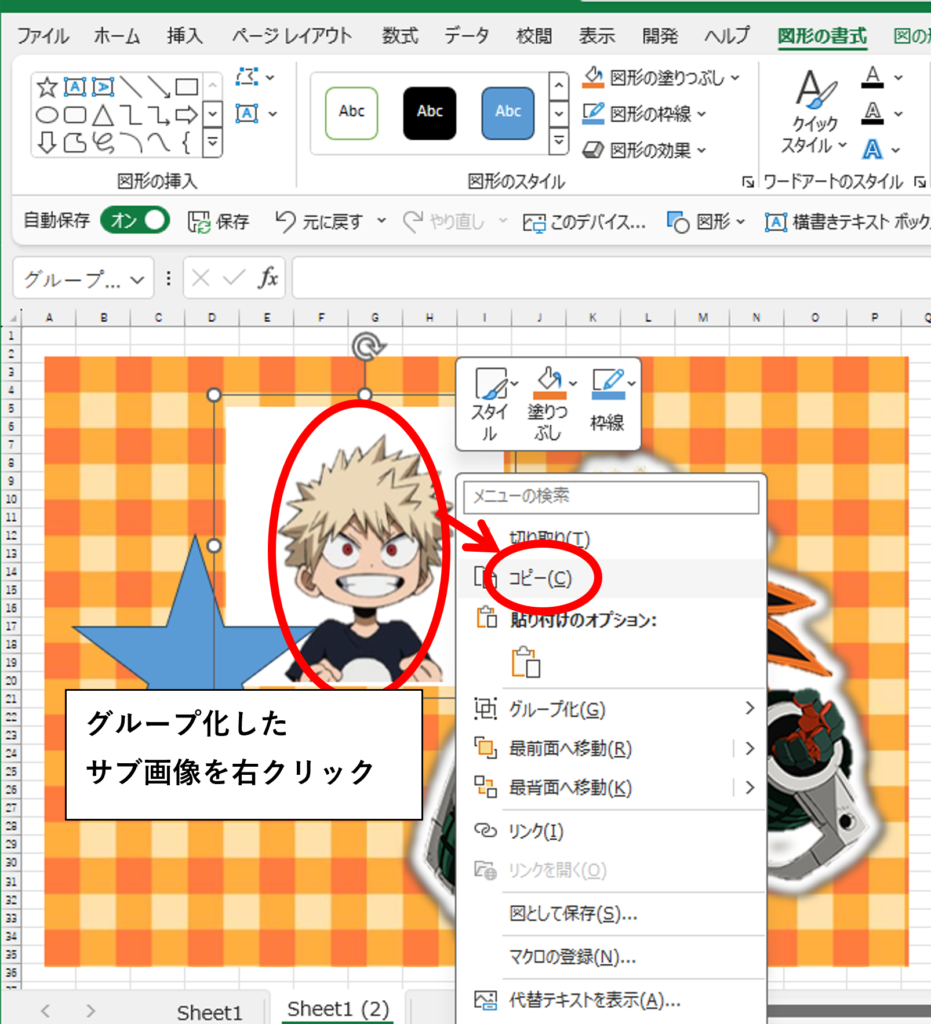931x1024 pixels.
Task: Choose the left brace shape
Action: point(187,142)
